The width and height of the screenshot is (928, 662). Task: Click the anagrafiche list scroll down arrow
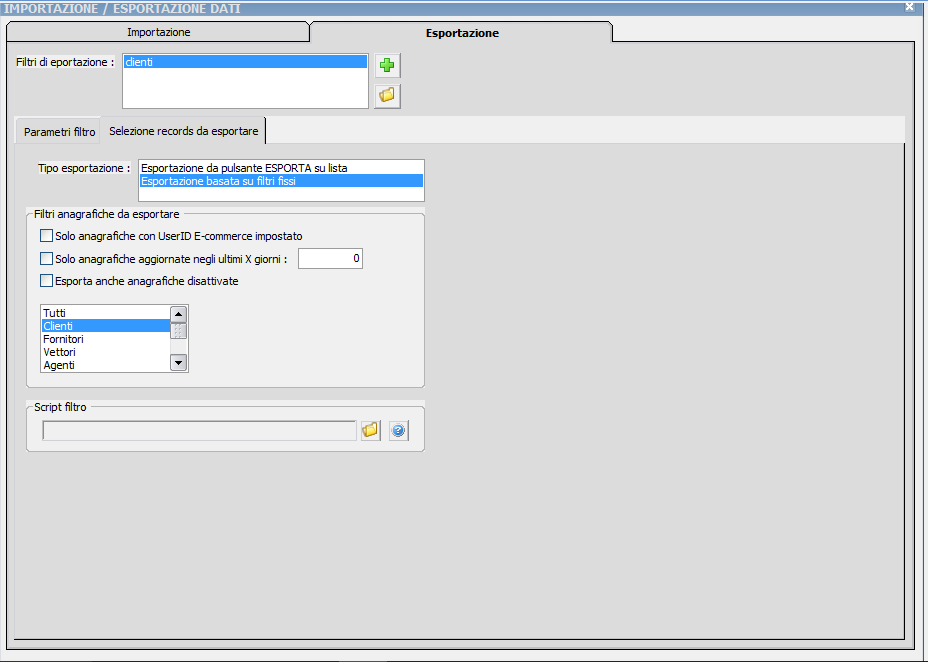178,362
